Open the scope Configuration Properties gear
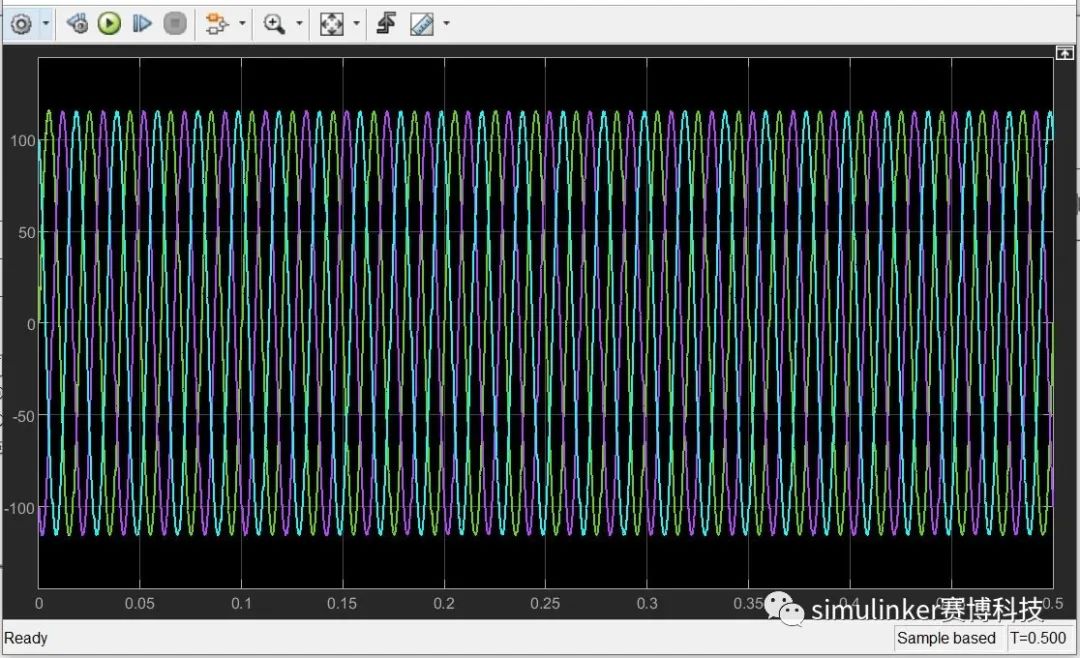 [21, 24]
